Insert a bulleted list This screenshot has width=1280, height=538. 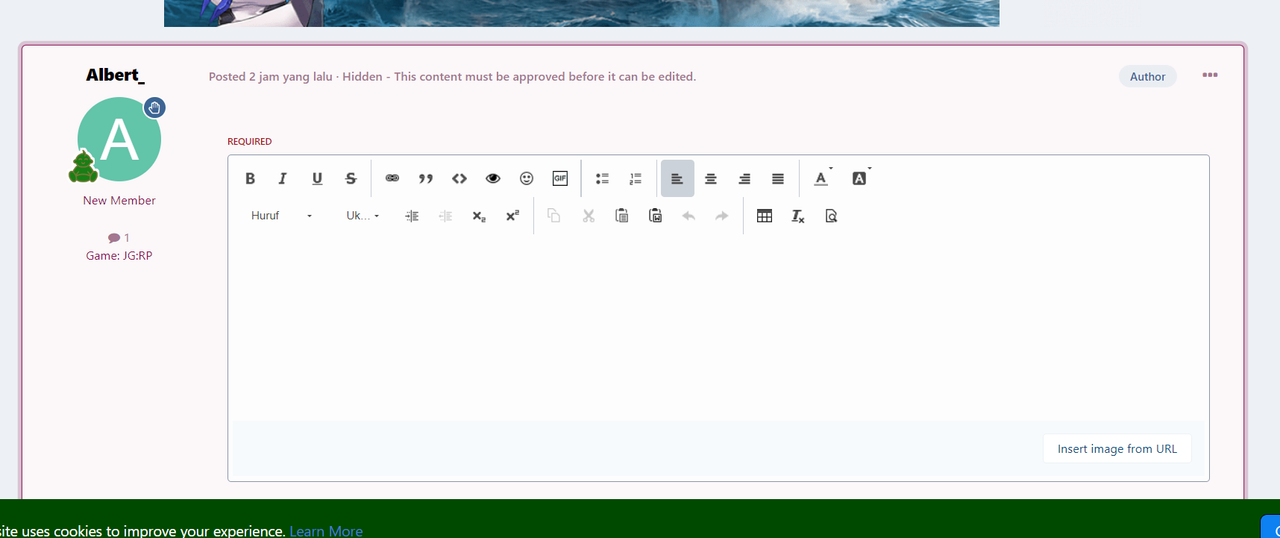point(602,179)
